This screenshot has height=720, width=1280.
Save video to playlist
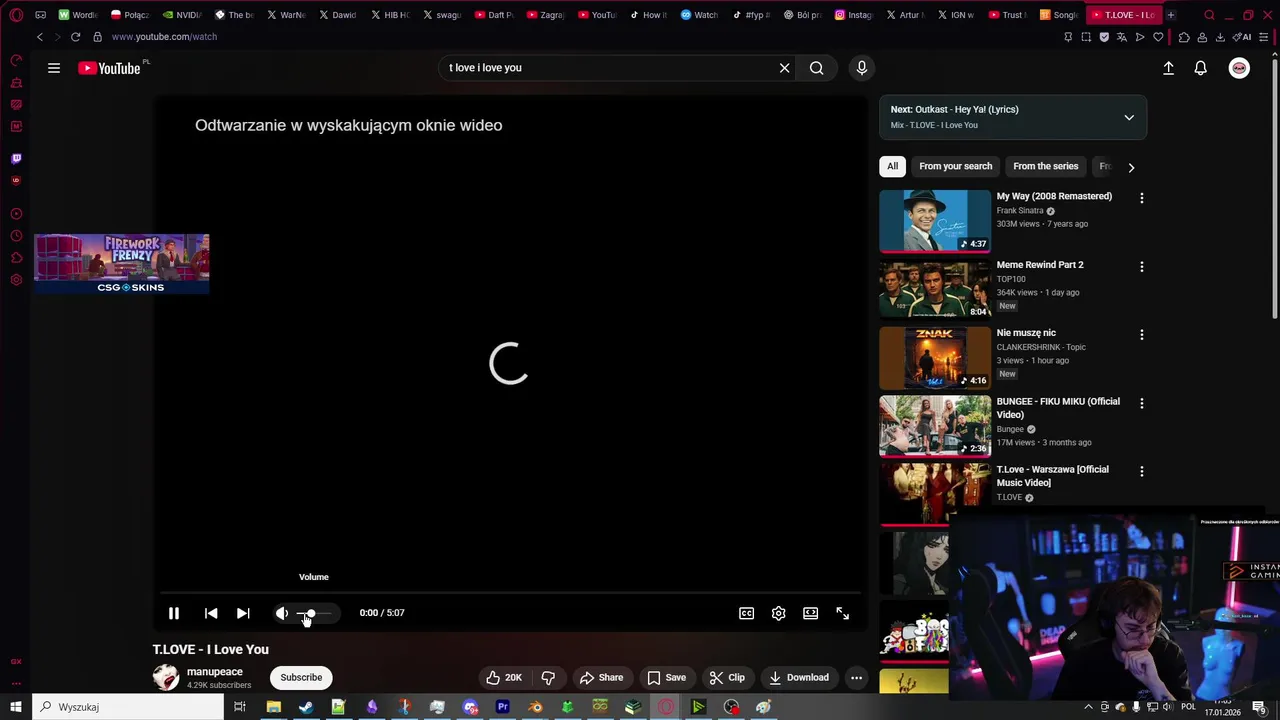pyautogui.click(x=666, y=677)
